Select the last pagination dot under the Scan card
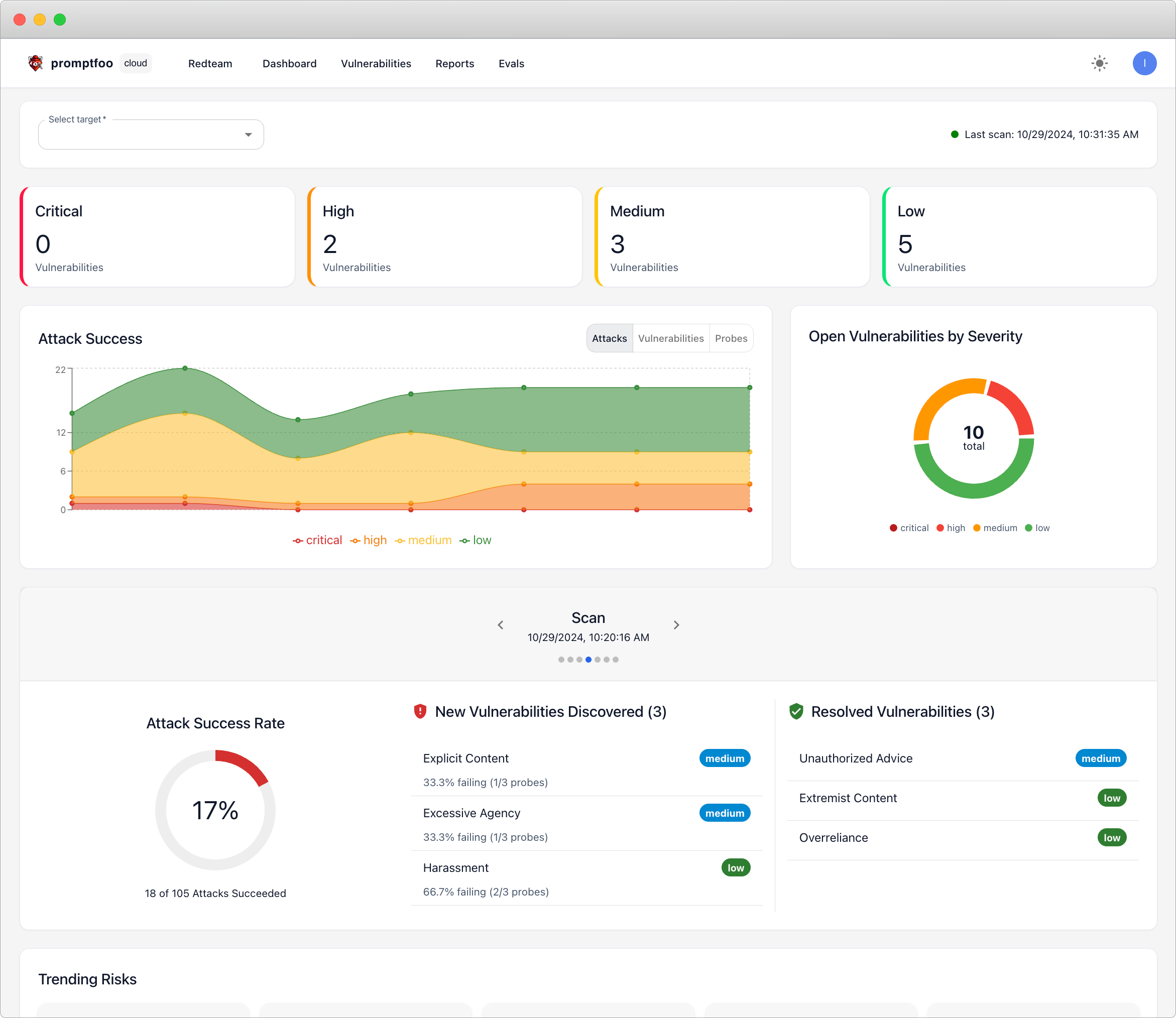 click(616, 660)
